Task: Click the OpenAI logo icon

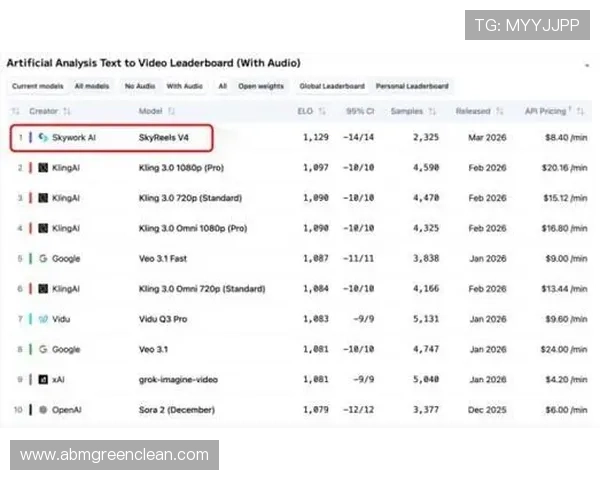Action: (x=42, y=410)
